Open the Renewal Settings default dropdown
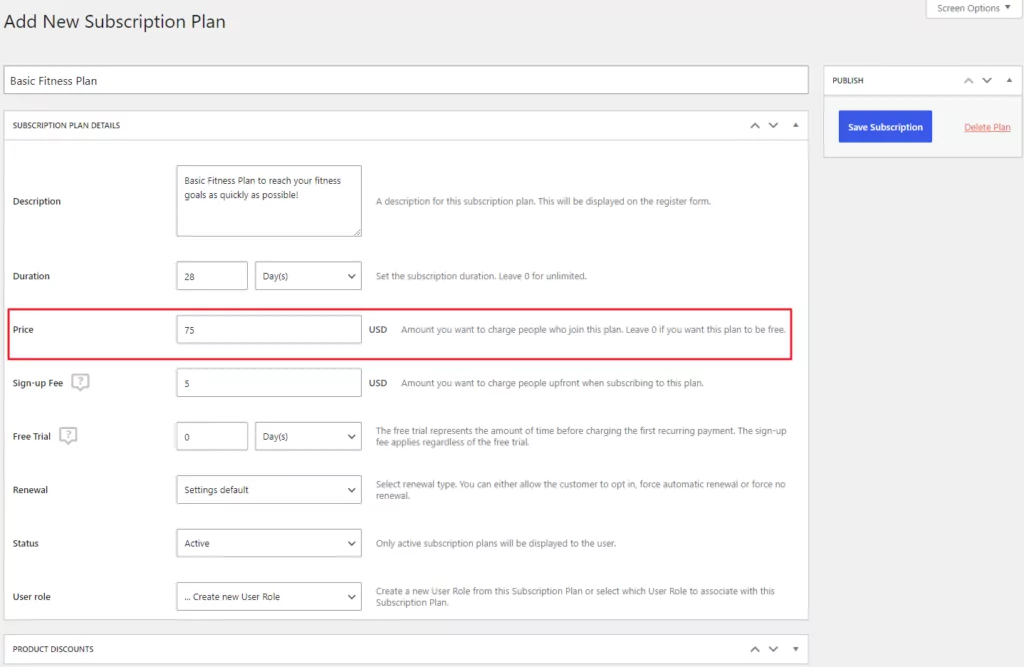The width and height of the screenshot is (1024, 667). coord(269,489)
